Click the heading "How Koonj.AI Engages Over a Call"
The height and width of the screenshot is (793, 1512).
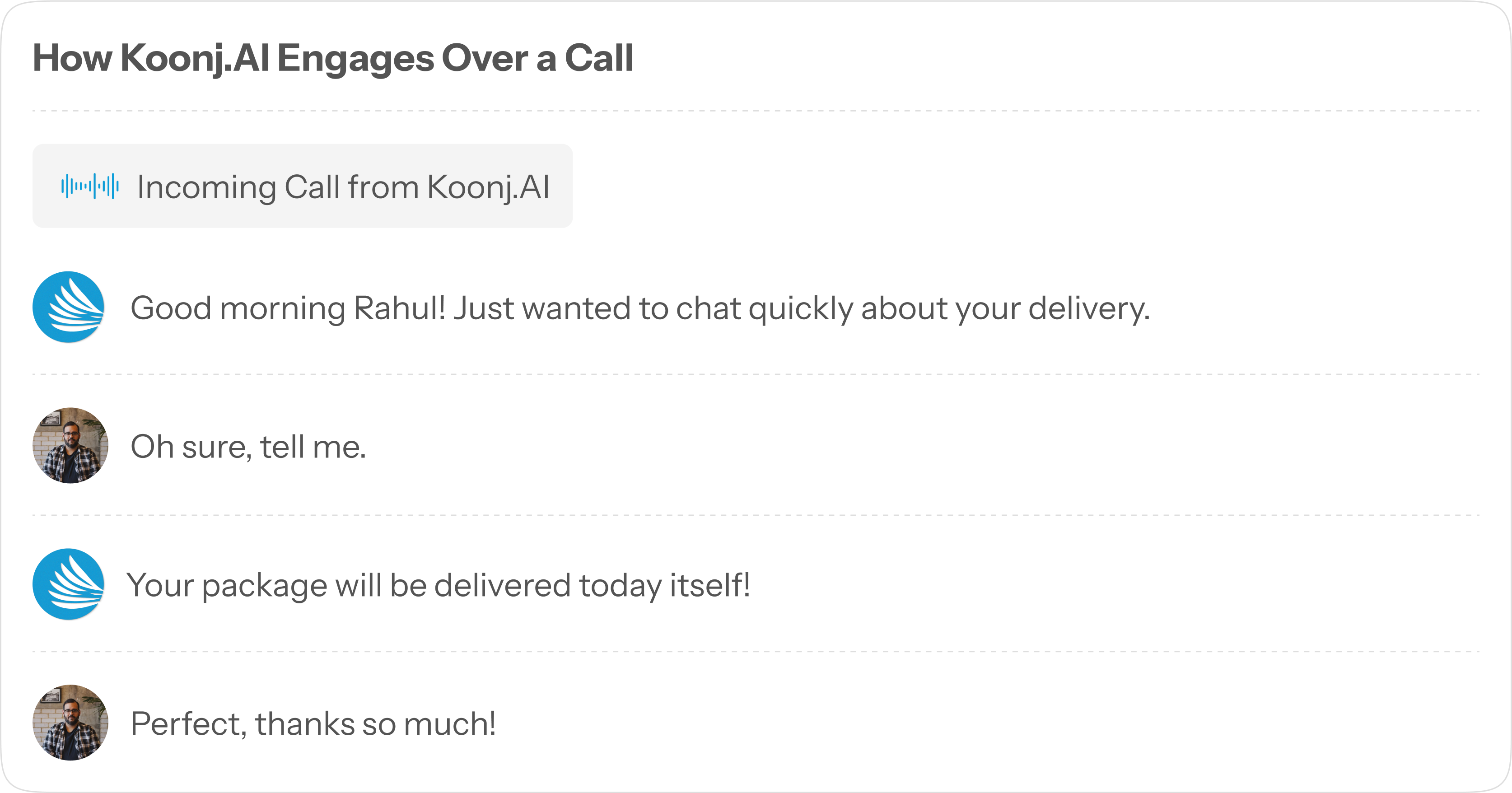[x=333, y=58]
